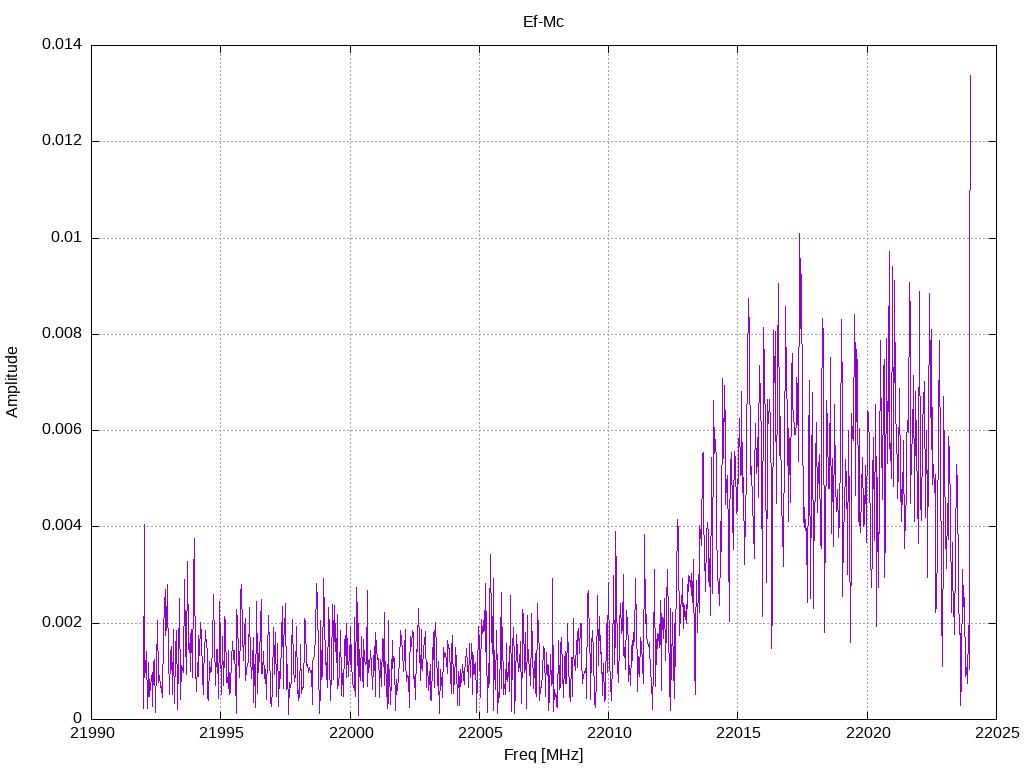Screen dimensions: 1024x768
Task: Click the 0.008 y-axis tick label
Action: point(61,334)
